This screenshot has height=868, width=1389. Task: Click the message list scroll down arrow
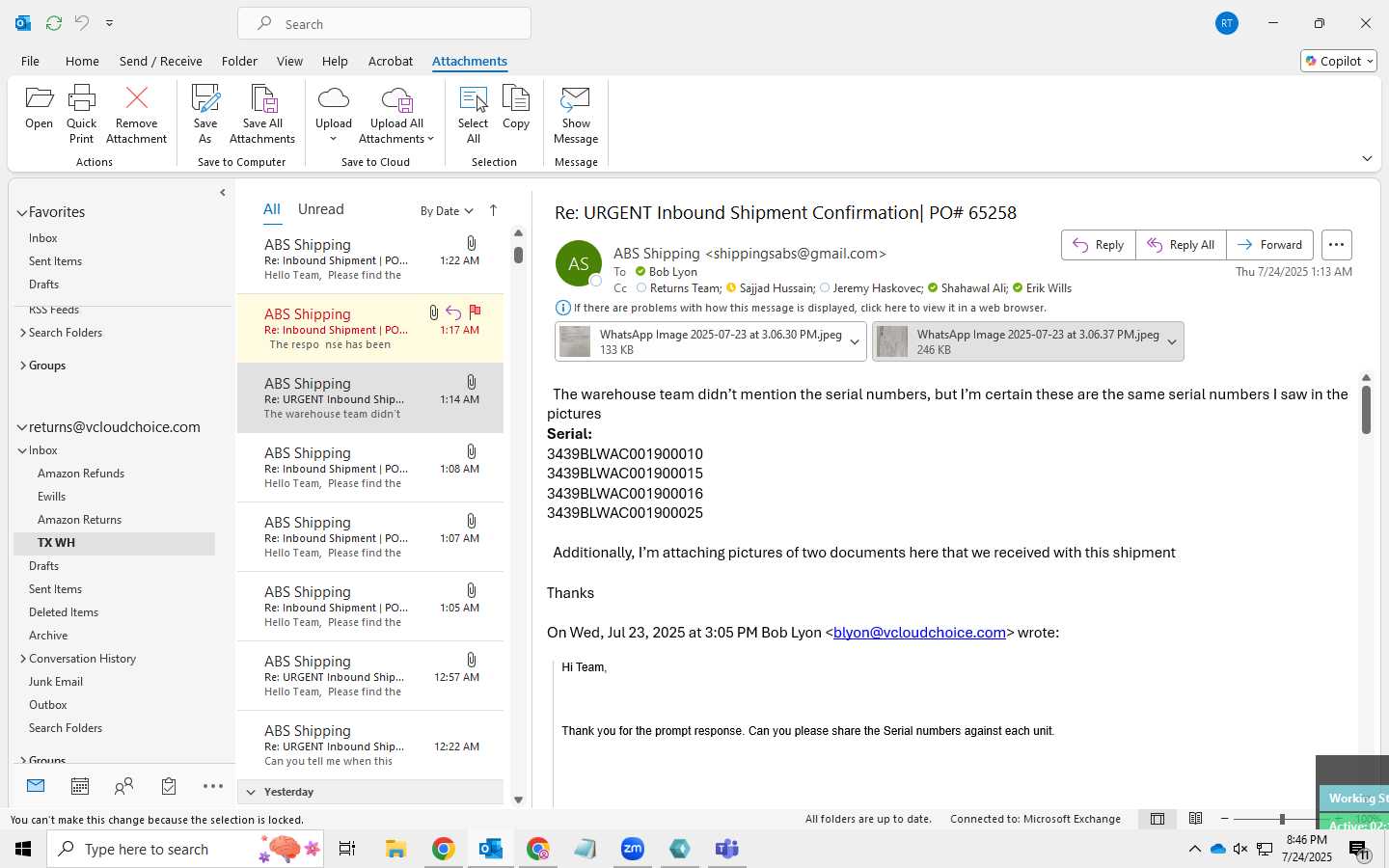click(x=518, y=800)
